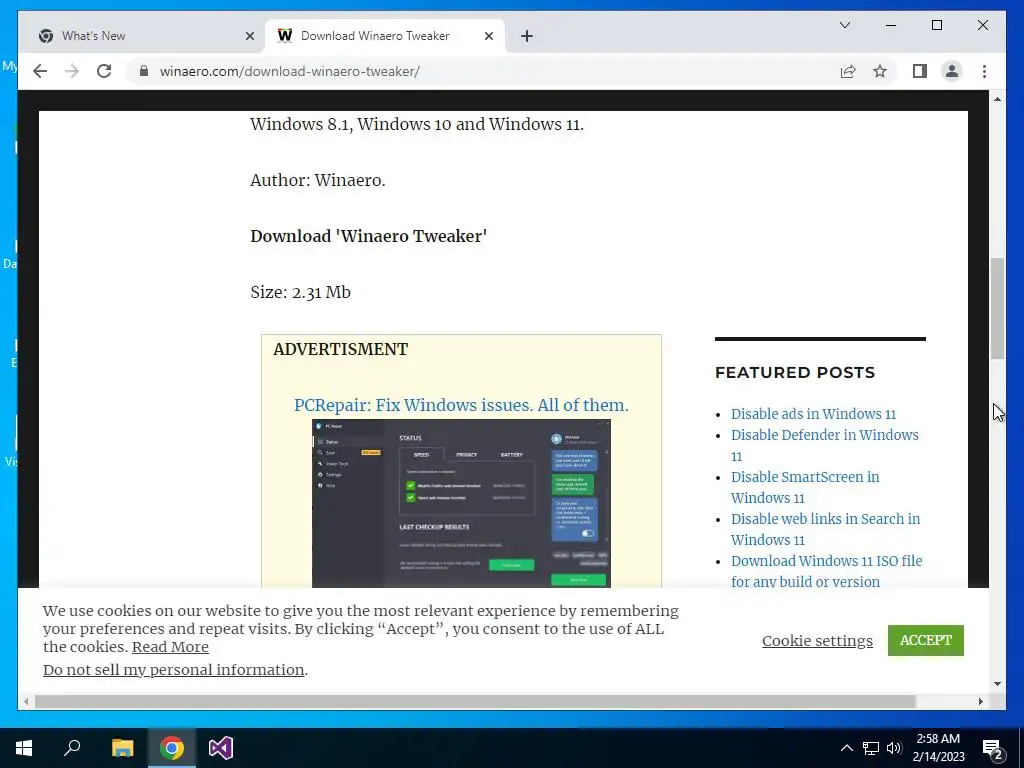Viewport: 1024px width, 768px height.
Task: Accept cookies with ACCEPT button
Action: click(x=925, y=640)
